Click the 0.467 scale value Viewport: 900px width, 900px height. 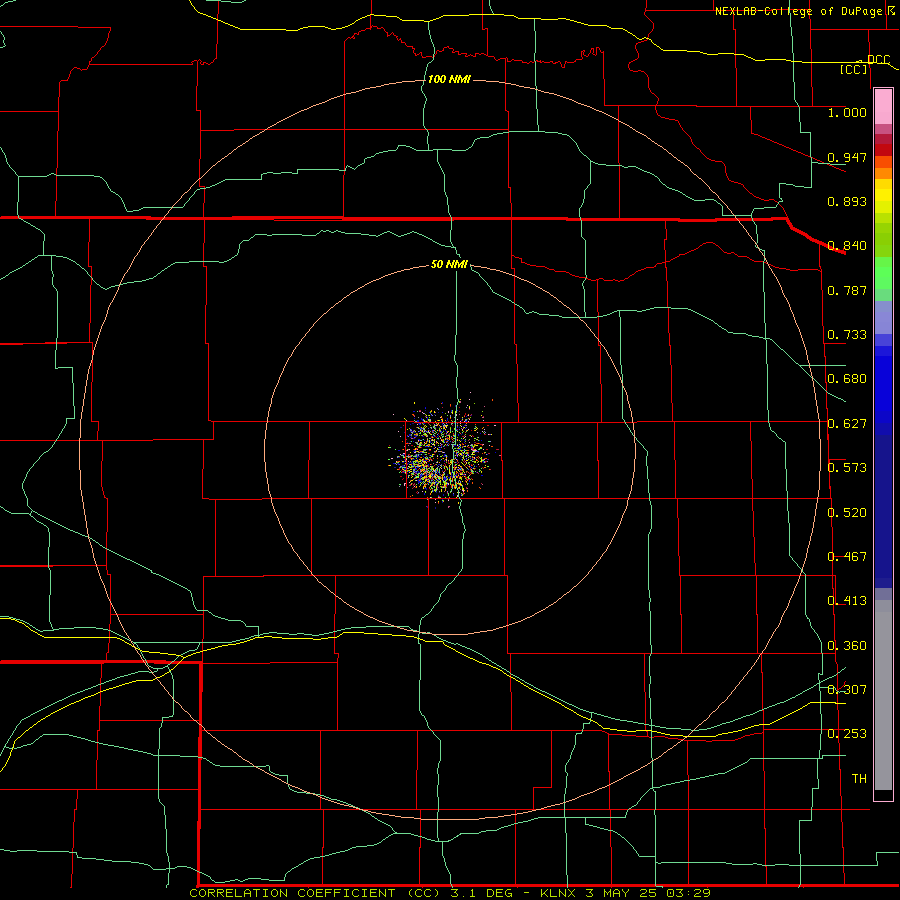click(x=847, y=557)
